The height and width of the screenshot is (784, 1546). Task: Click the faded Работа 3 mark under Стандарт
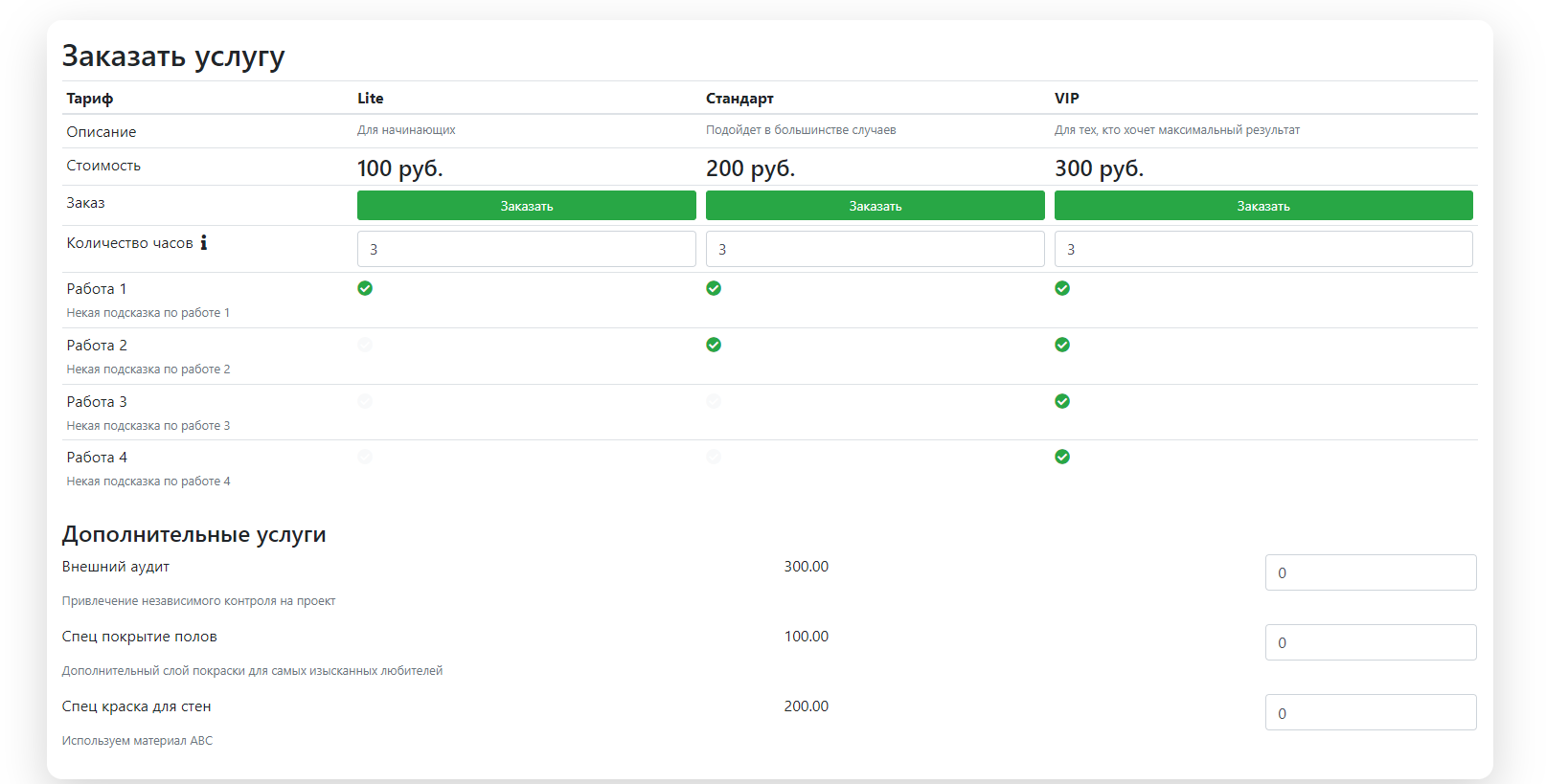point(714,401)
